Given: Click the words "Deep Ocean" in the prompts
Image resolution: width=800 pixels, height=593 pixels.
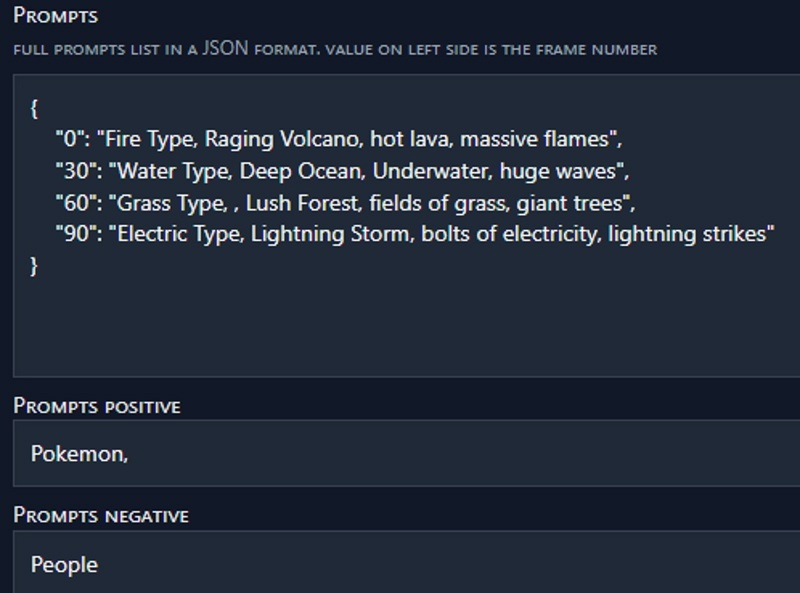Looking at the screenshot, I should (x=303, y=171).
